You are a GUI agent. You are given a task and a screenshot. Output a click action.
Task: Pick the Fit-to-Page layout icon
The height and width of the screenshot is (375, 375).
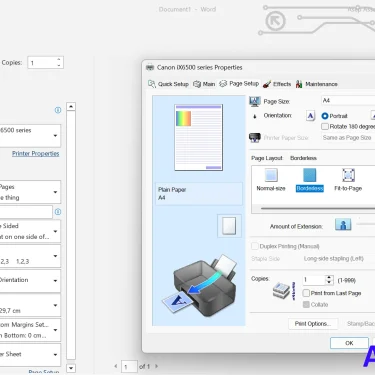[348, 175]
